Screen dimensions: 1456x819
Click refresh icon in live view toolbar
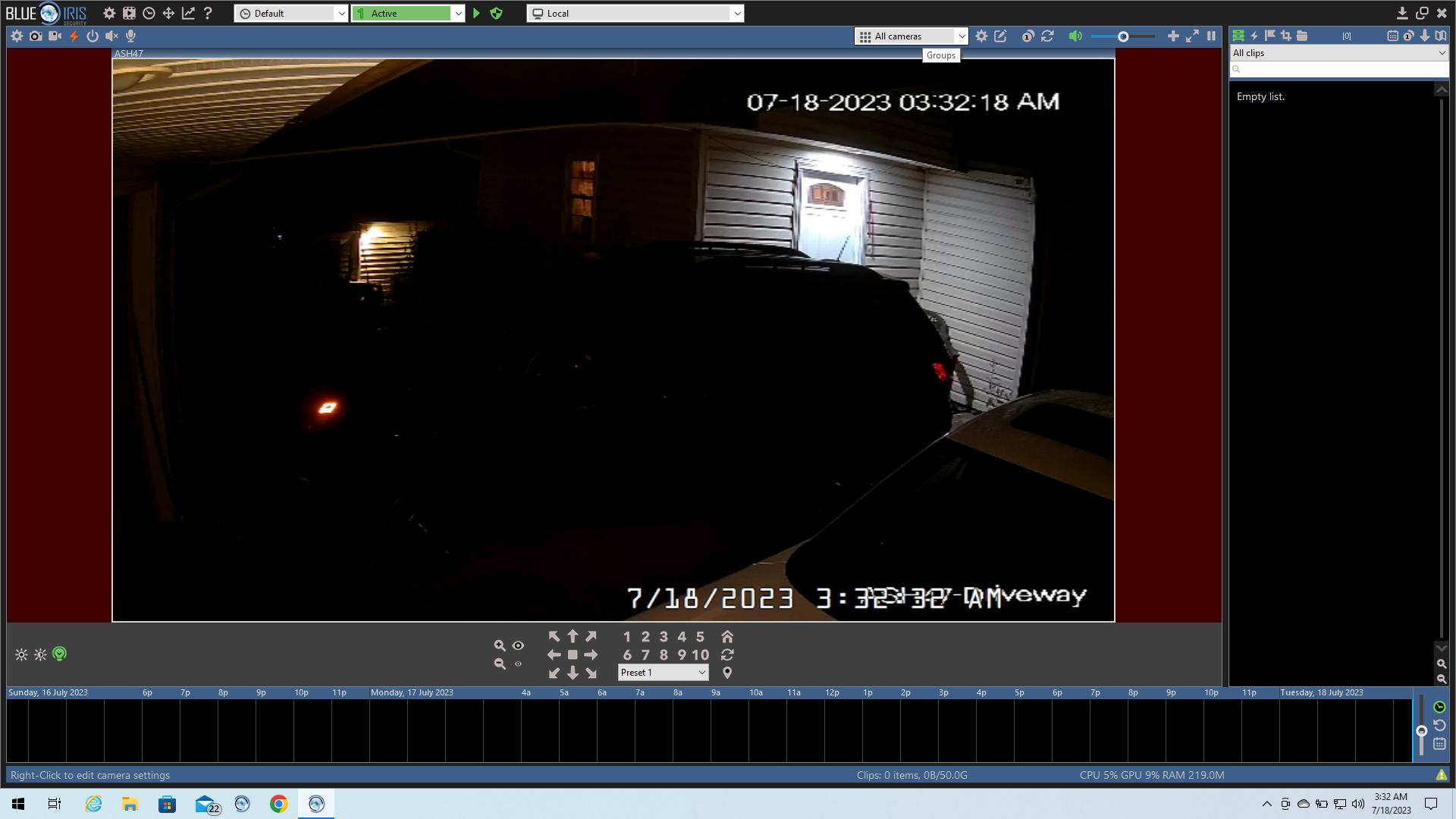pyautogui.click(x=1047, y=36)
